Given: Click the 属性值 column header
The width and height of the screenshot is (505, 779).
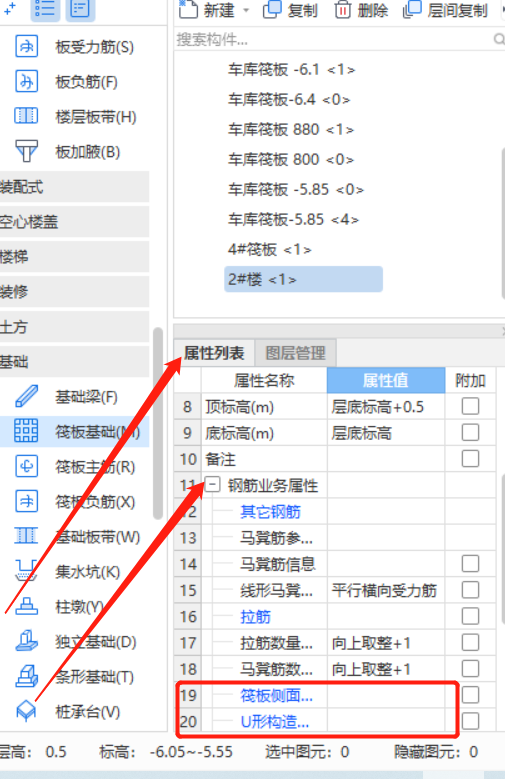Looking at the screenshot, I should 386,381.
